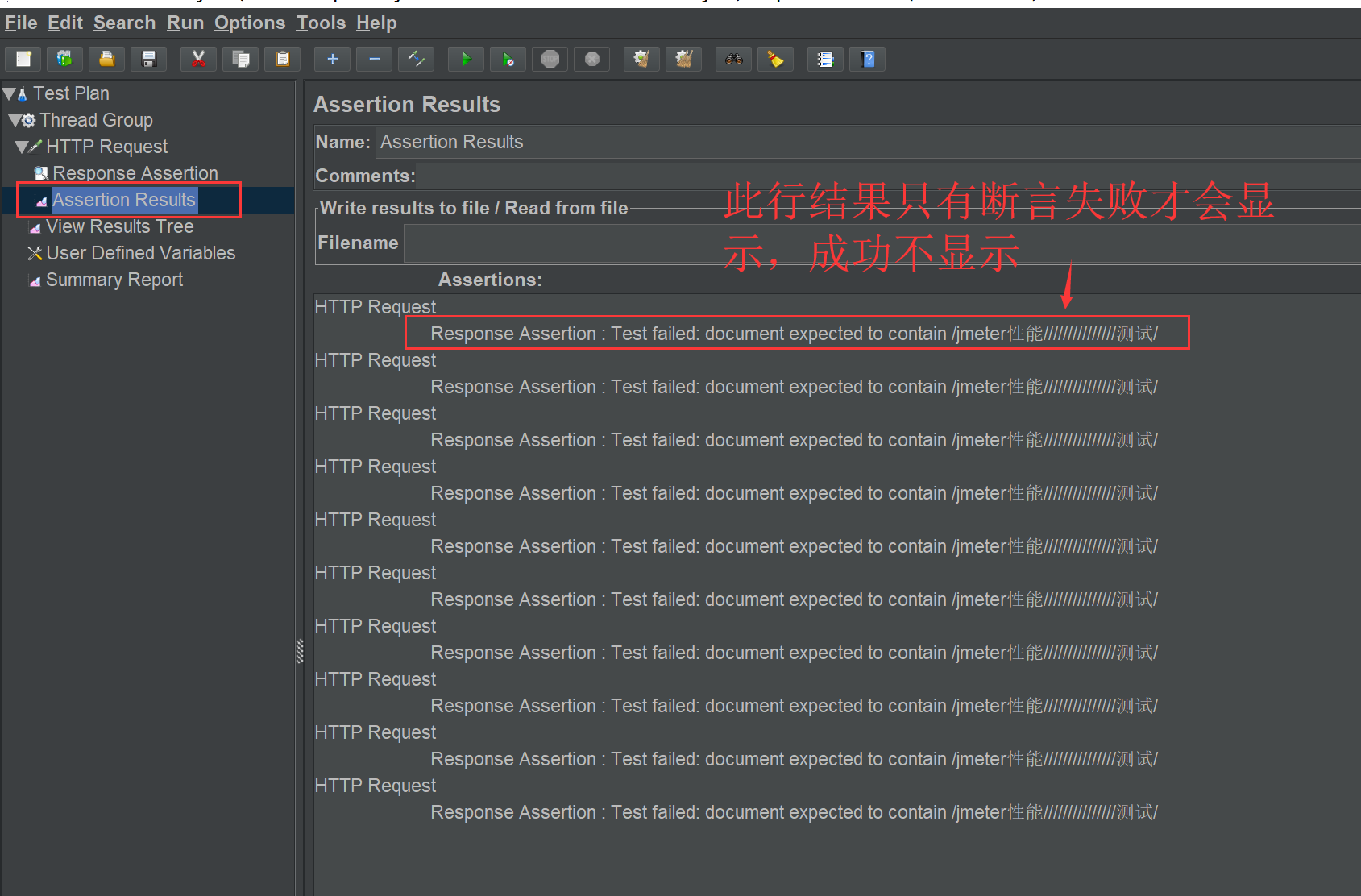Click the panel divider handle
This screenshot has width=1361, height=896.
(x=300, y=651)
